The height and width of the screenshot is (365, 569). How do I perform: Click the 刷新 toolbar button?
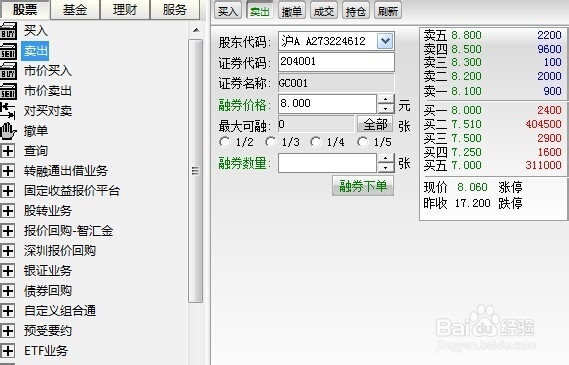(388, 11)
